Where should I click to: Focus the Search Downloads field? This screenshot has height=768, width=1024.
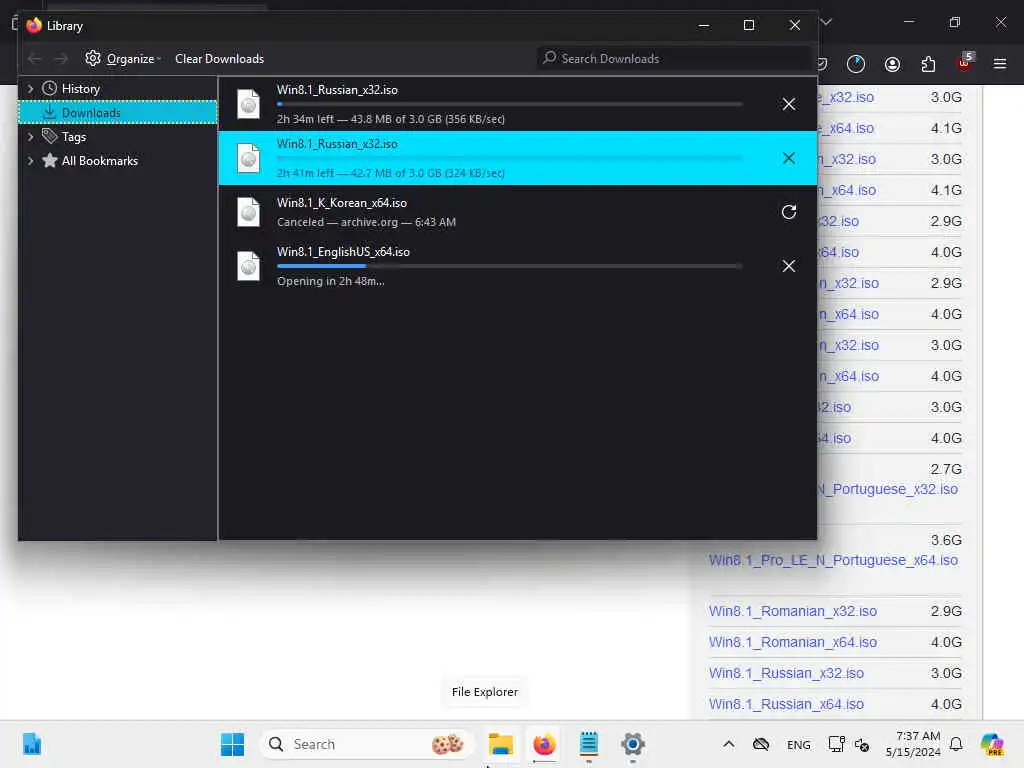tap(673, 58)
